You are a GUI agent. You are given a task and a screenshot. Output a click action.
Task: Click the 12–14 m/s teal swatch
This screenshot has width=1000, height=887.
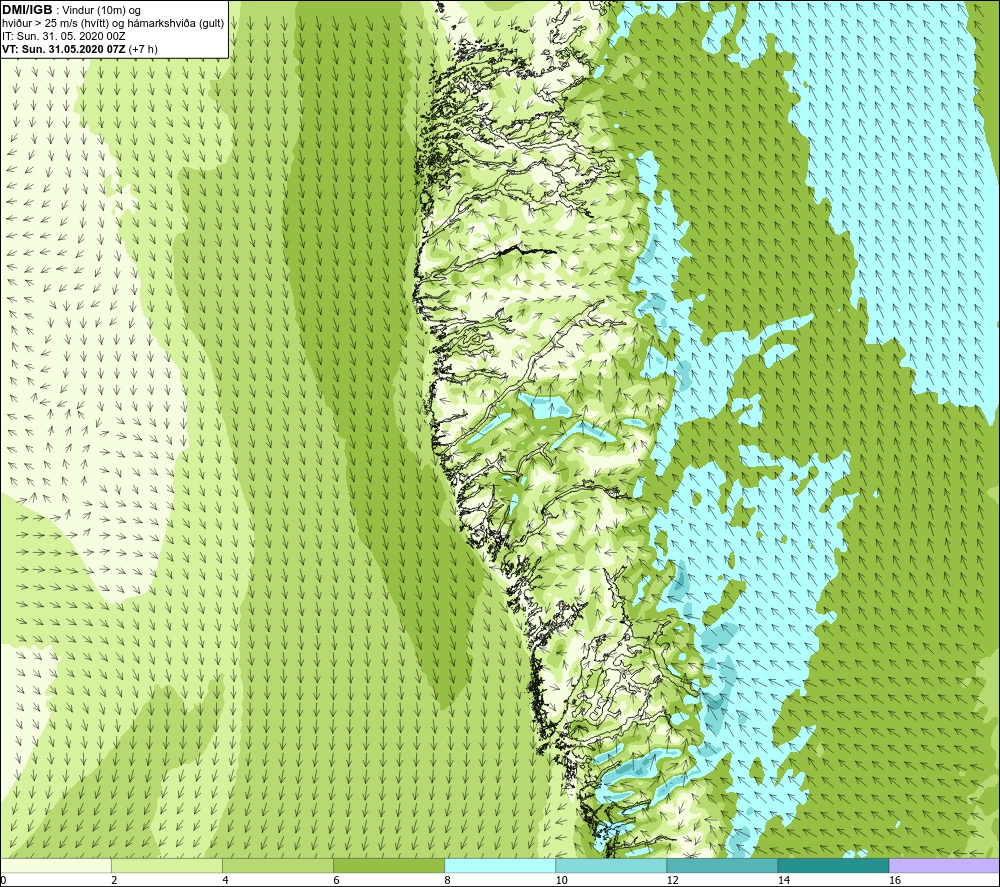(722, 865)
